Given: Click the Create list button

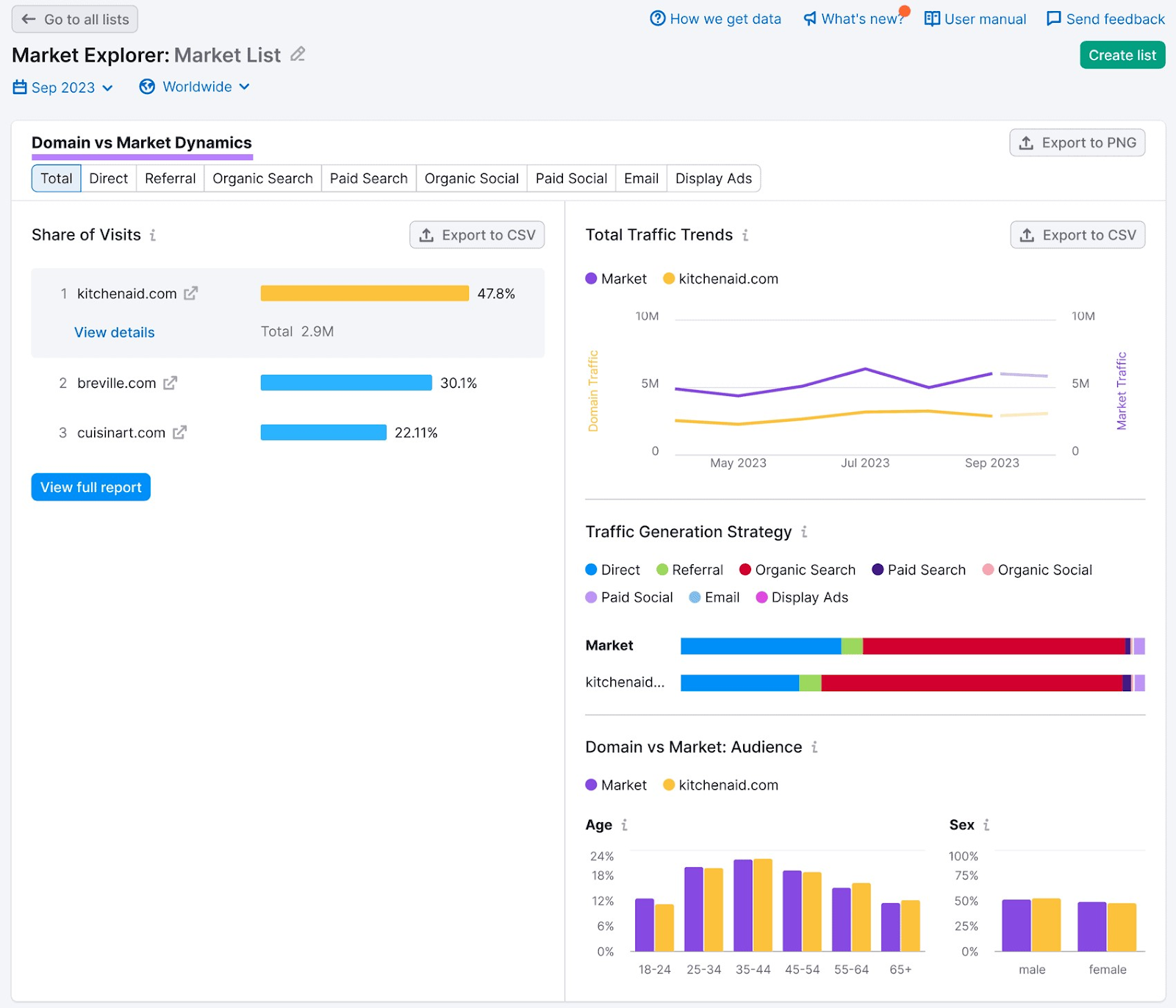Looking at the screenshot, I should [1122, 55].
